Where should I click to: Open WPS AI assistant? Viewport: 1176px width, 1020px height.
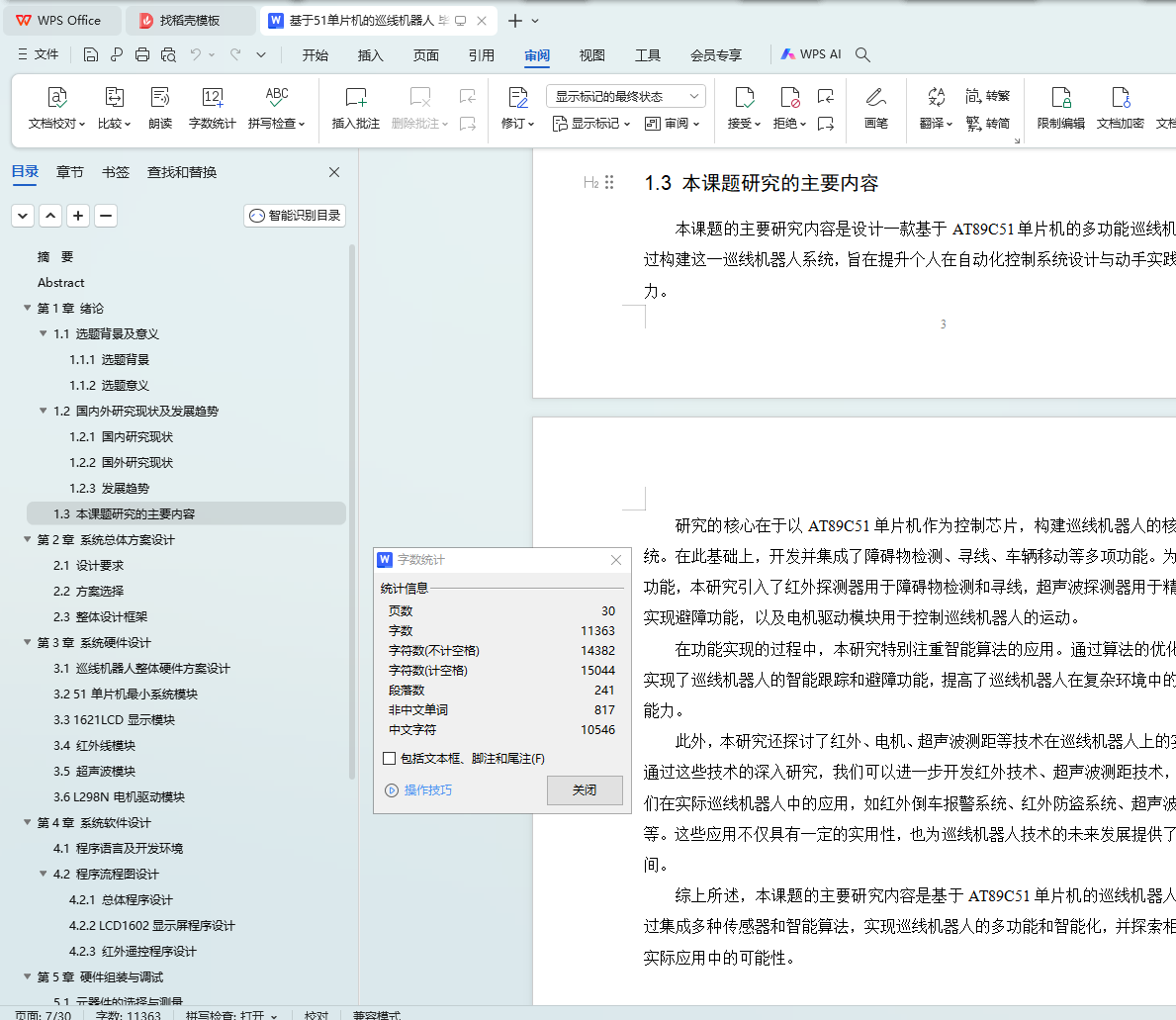[x=811, y=54]
